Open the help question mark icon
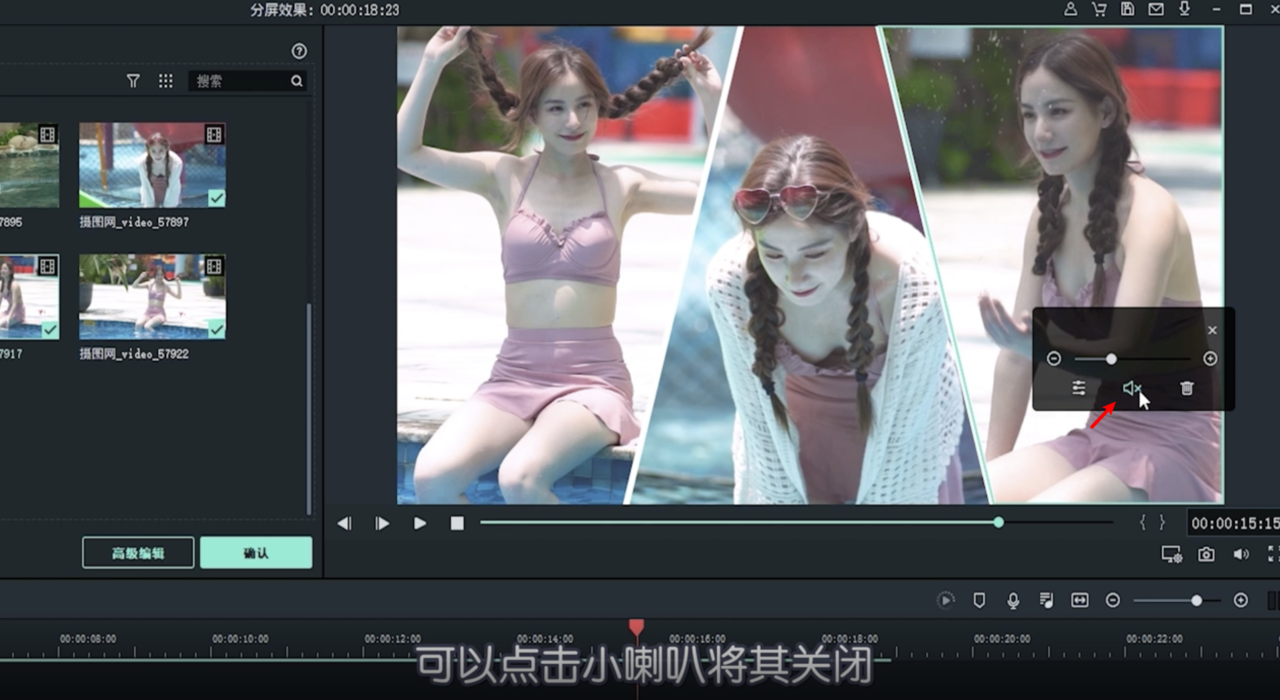 click(x=299, y=51)
